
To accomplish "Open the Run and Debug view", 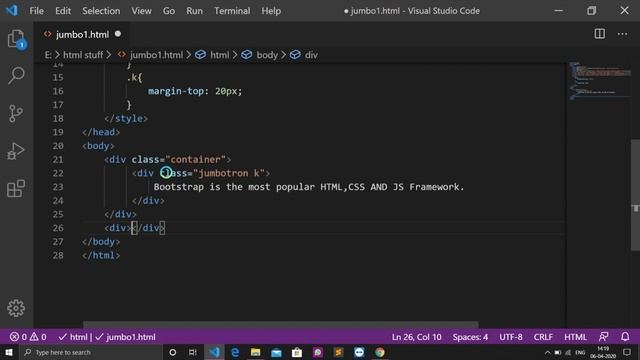I will tap(16, 151).
